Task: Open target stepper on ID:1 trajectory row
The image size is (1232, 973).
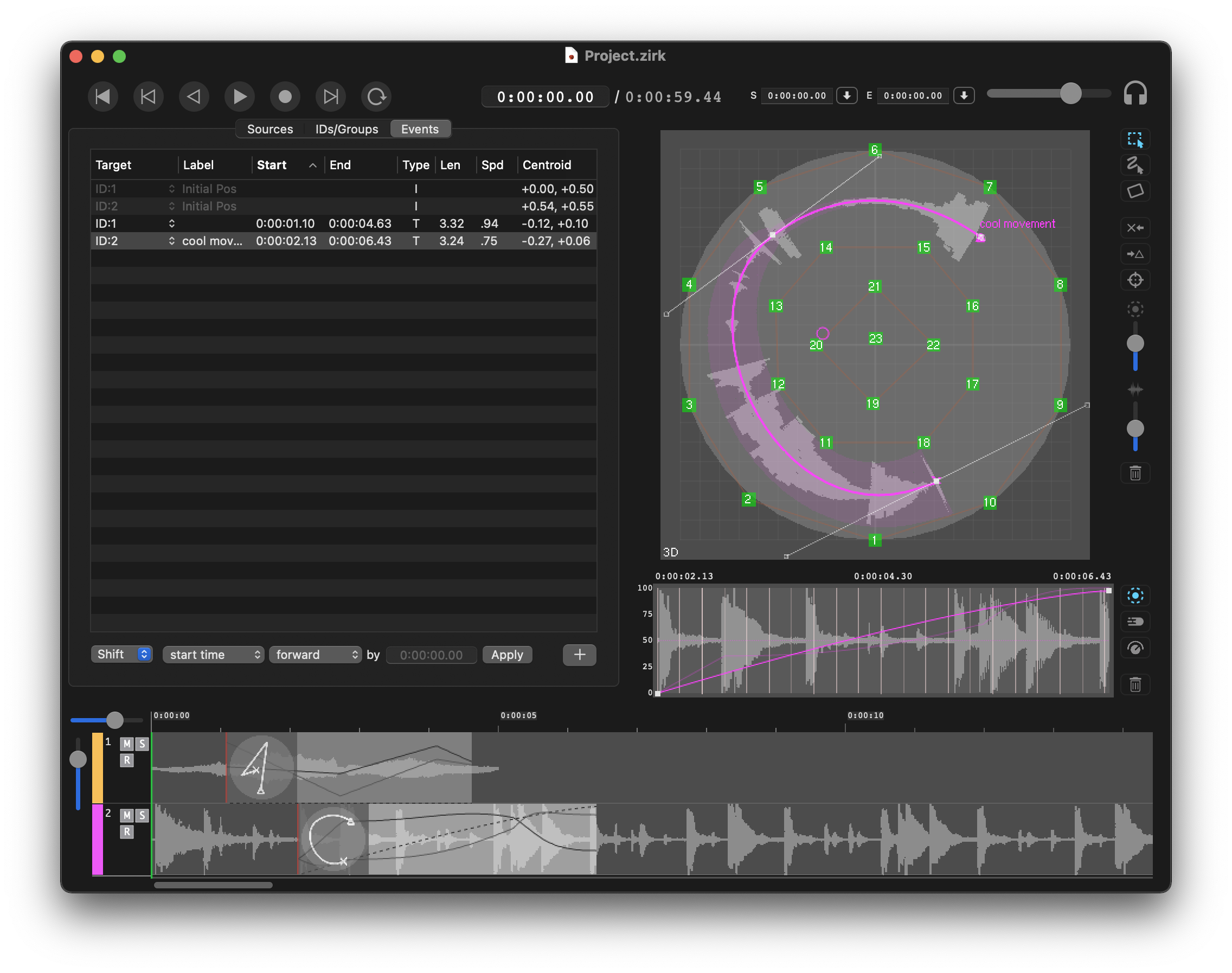Action: 171,224
